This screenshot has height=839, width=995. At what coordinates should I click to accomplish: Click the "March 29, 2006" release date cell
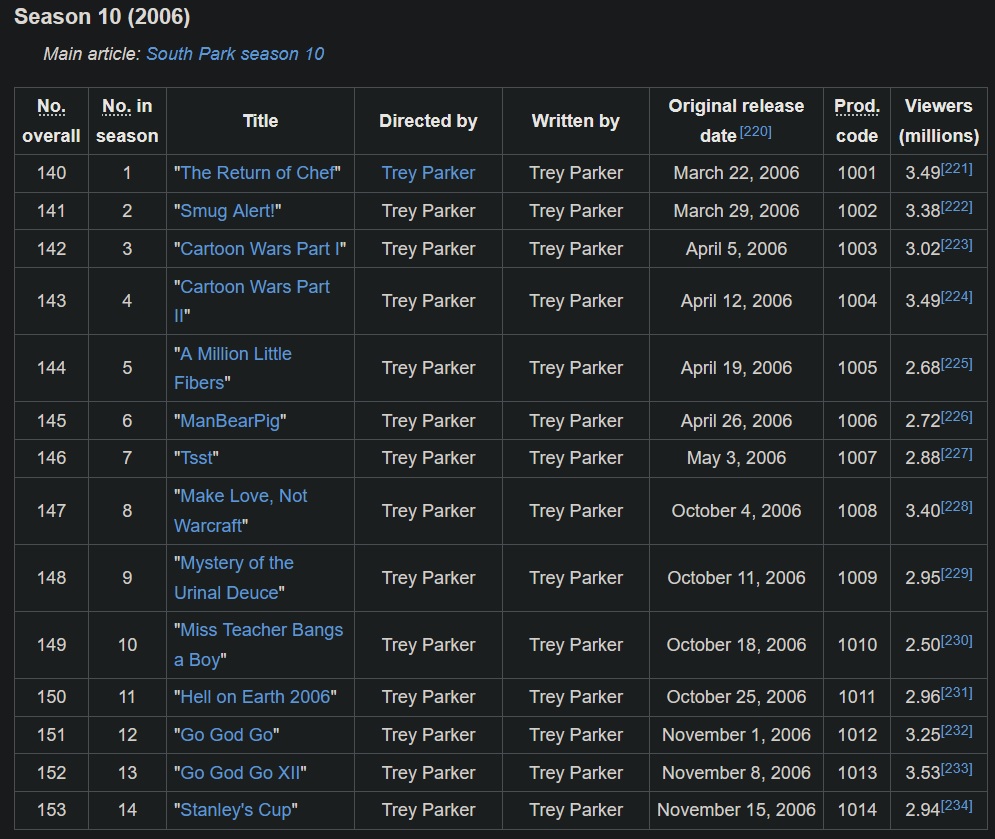pyautogui.click(x=736, y=211)
